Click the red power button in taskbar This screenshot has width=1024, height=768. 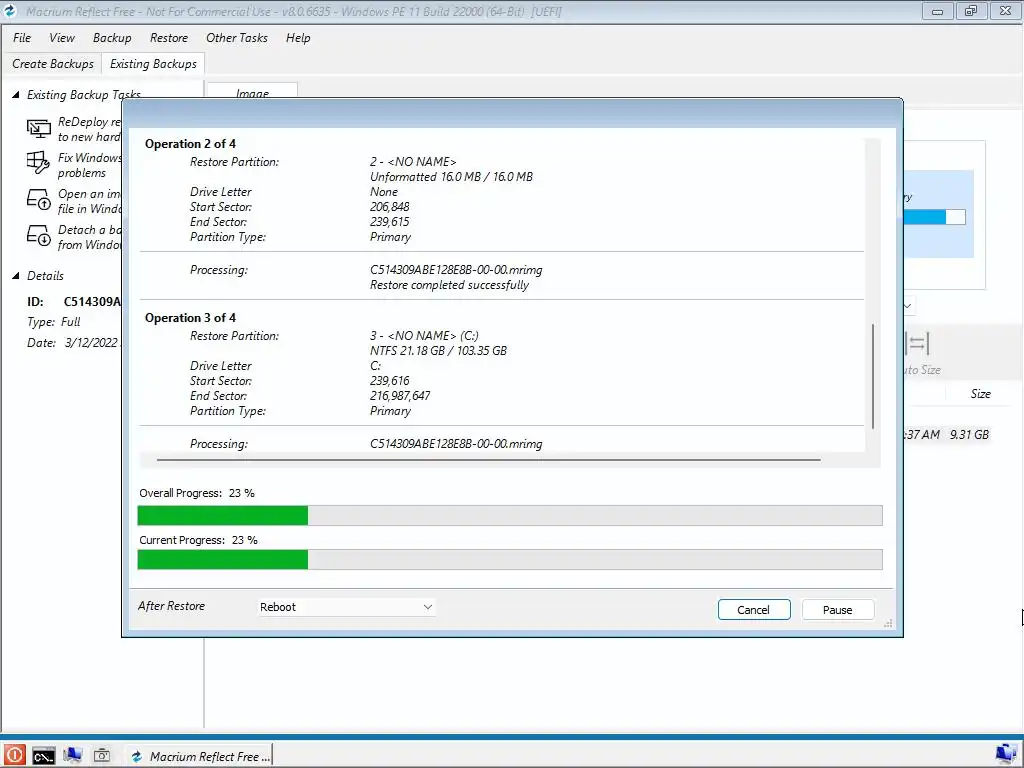point(14,756)
